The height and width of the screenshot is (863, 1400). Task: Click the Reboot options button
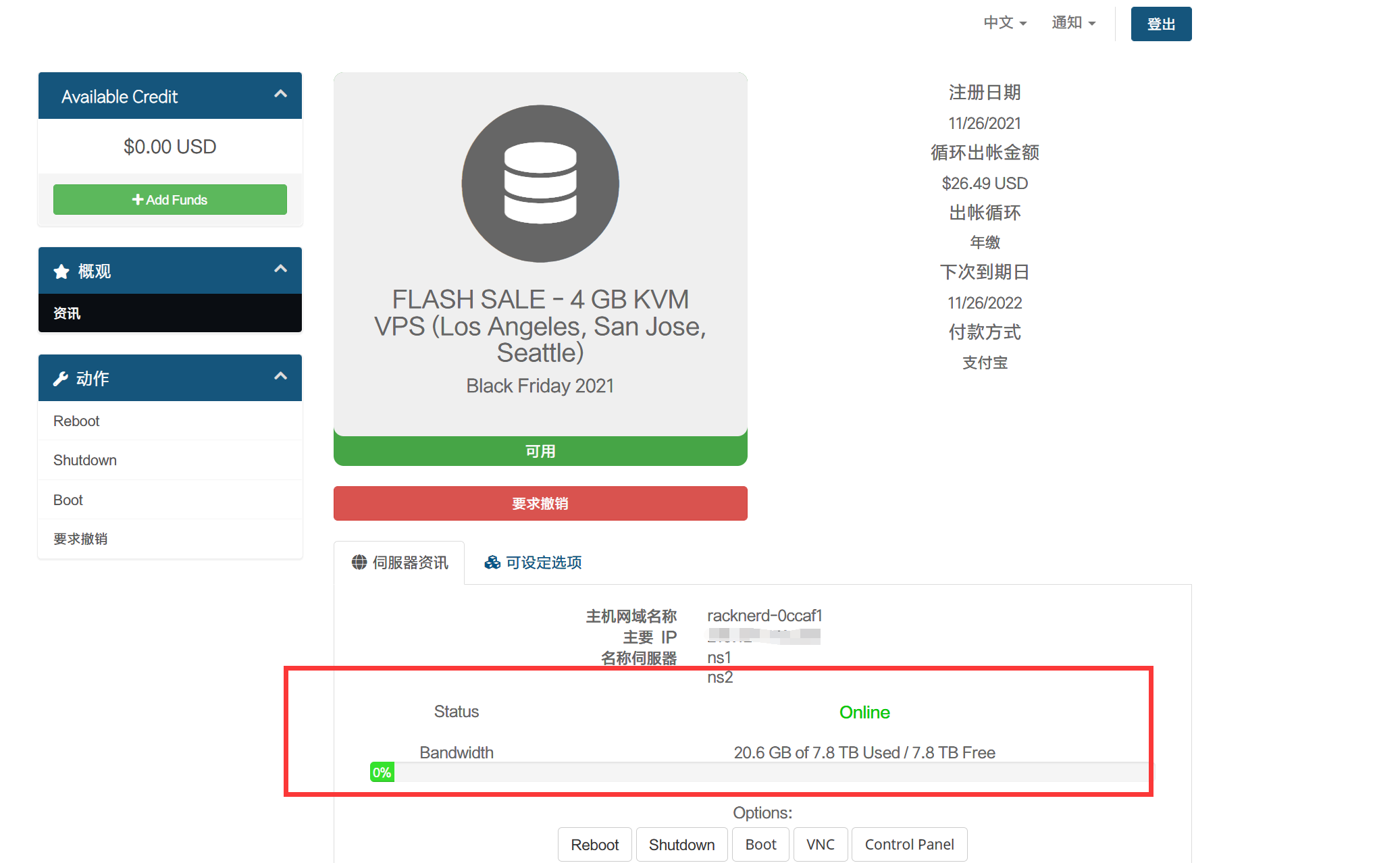click(594, 845)
